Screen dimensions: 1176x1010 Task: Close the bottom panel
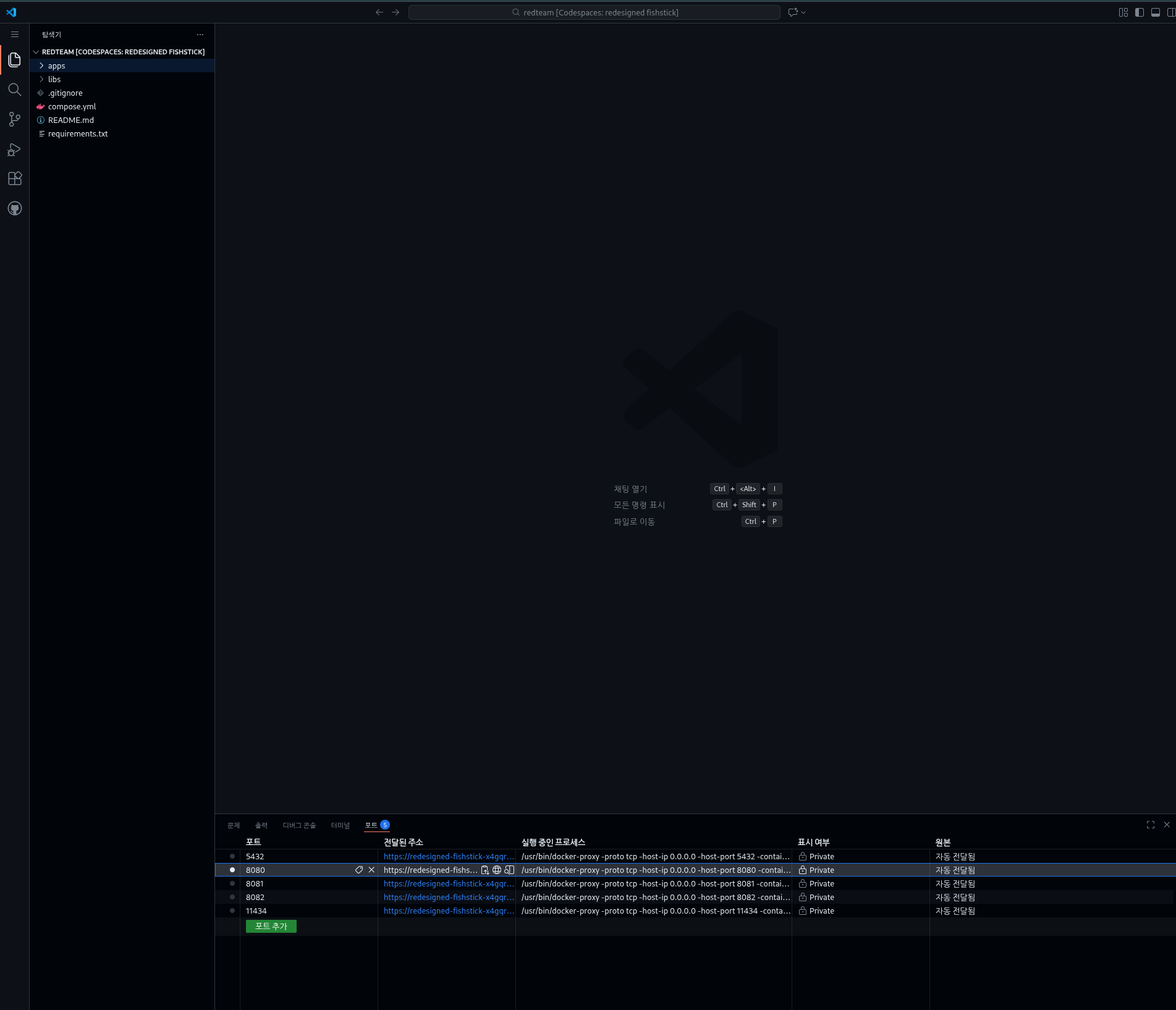pyautogui.click(x=1167, y=825)
